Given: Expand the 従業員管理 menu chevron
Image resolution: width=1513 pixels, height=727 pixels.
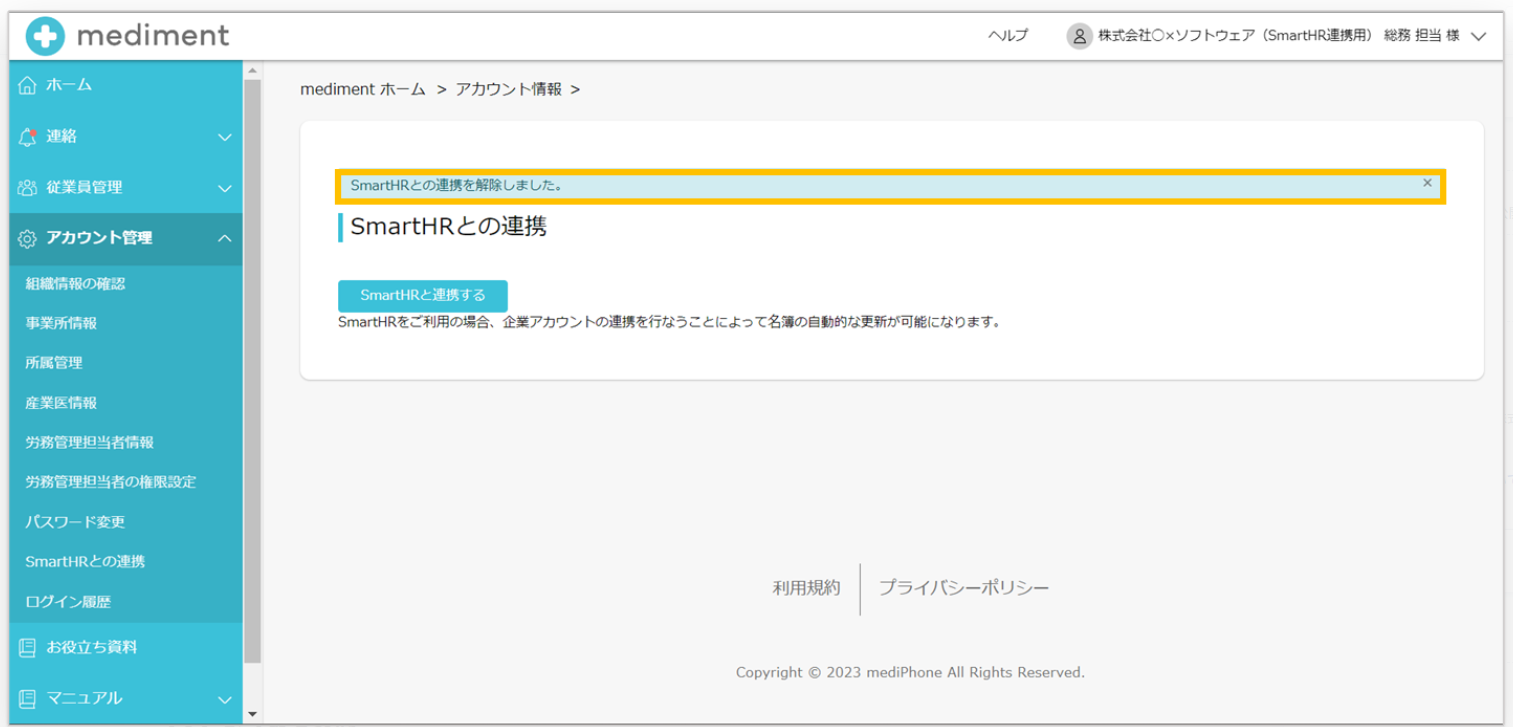Looking at the screenshot, I should pyautogui.click(x=225, y=188).
